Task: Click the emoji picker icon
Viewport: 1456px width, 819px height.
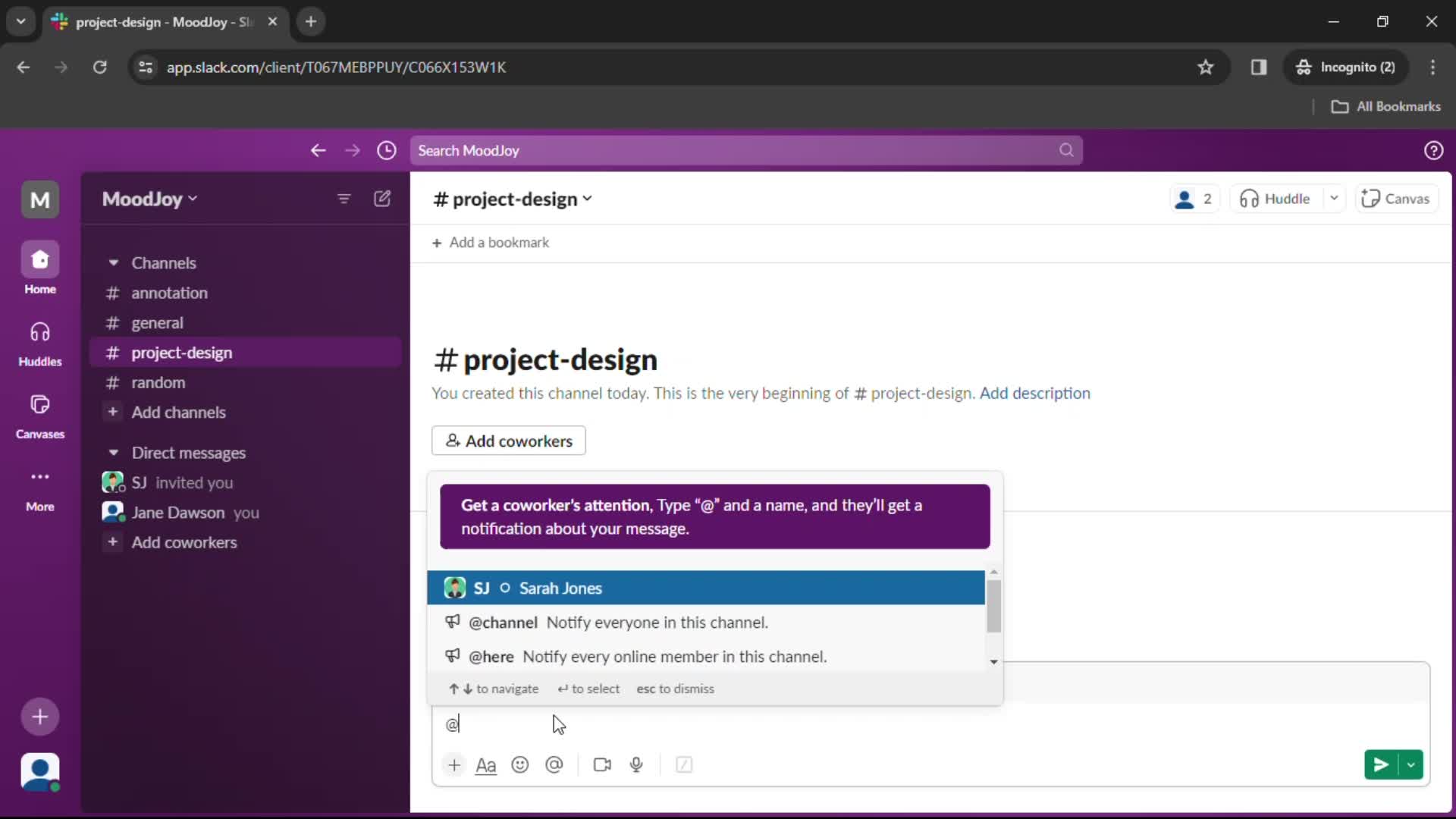Action: click(520, 765)
